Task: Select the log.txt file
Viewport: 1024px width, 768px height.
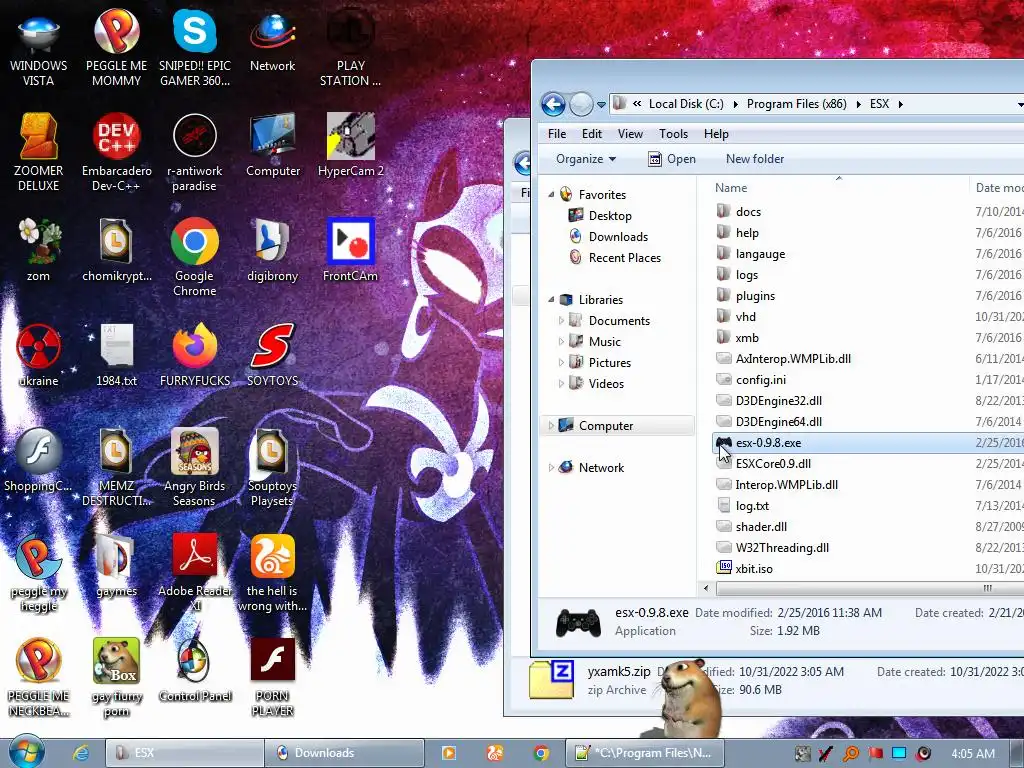Action: click(743, 505)
